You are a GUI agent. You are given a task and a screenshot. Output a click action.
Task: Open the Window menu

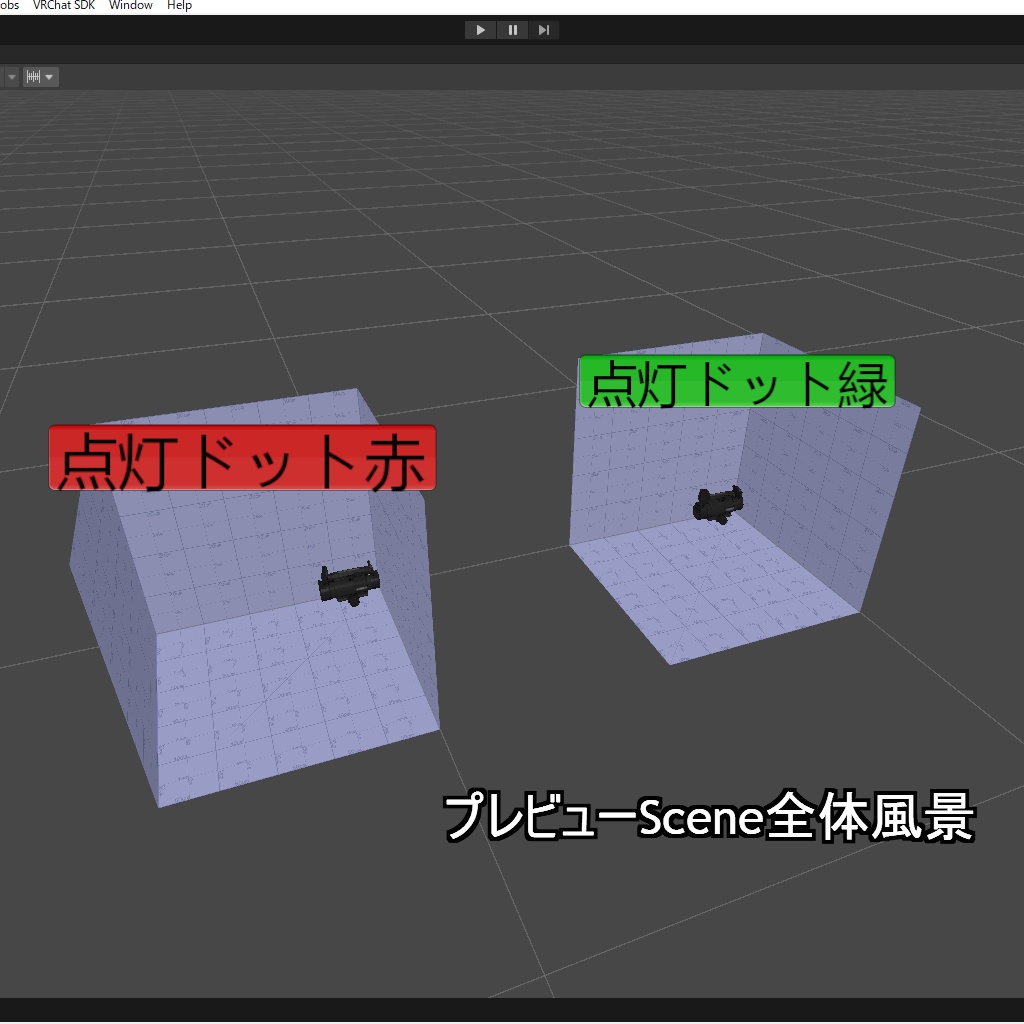coord(130,5)
